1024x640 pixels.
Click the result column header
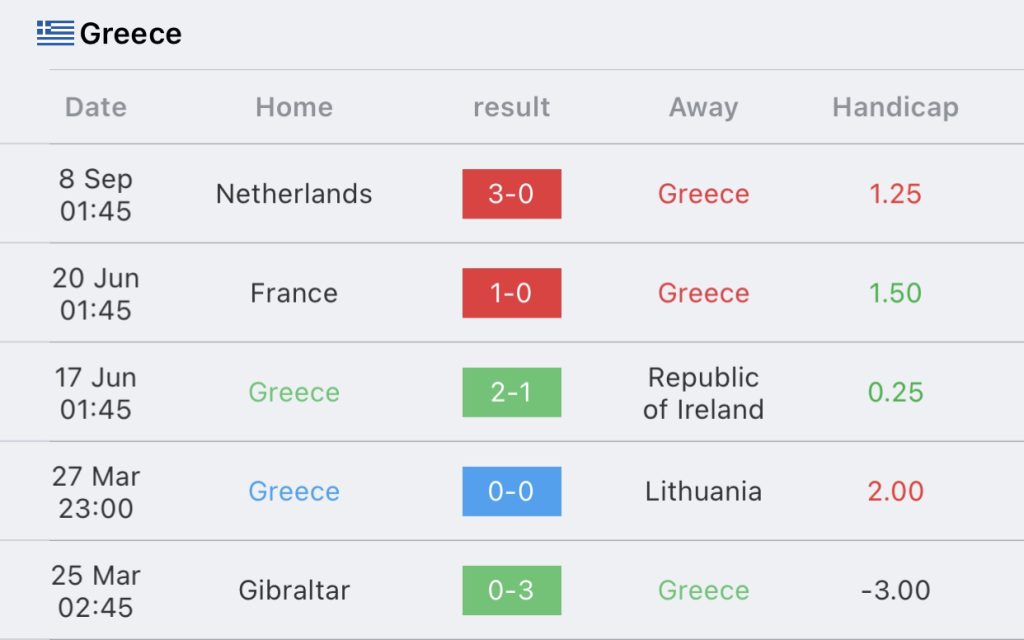pos(511,107)
